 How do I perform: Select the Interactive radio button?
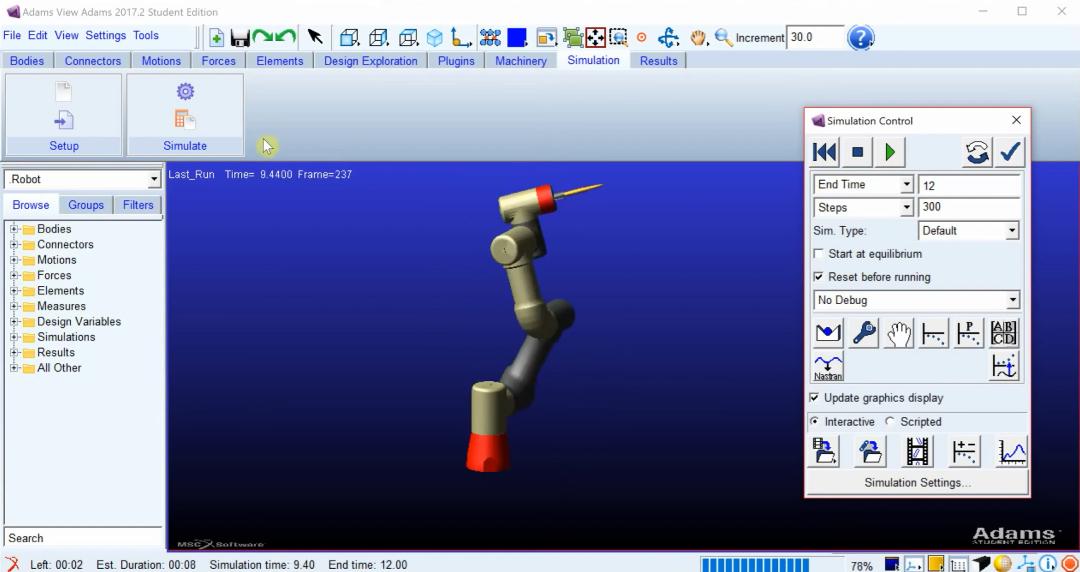[x=815, y=421]
